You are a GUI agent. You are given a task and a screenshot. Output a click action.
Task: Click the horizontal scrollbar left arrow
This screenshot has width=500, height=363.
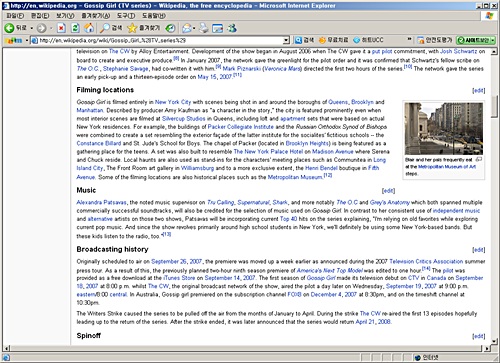[x=7, y=348]
